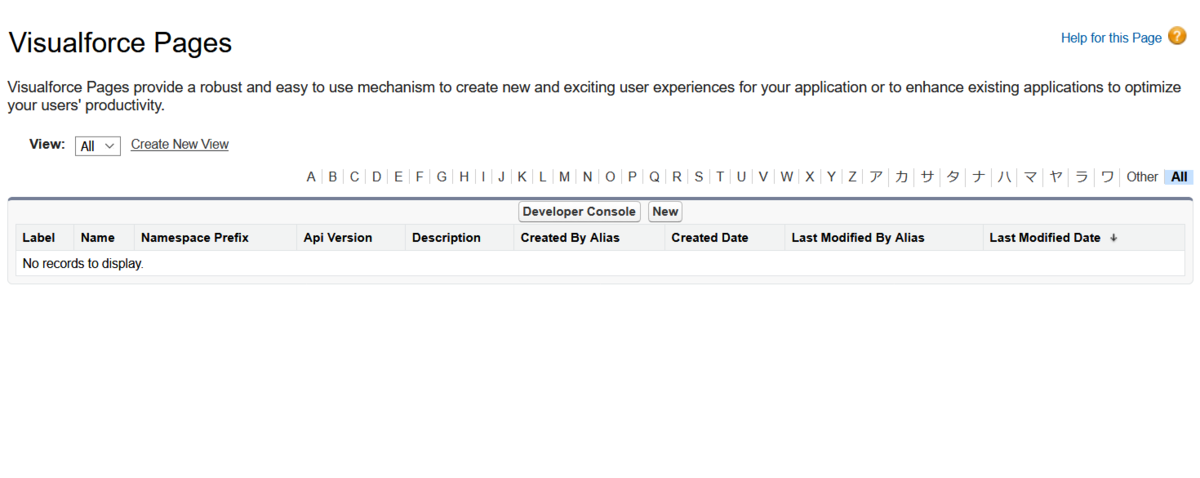Filter pages by letter G
Screen dimensions: 1200x478
point(441,177)
